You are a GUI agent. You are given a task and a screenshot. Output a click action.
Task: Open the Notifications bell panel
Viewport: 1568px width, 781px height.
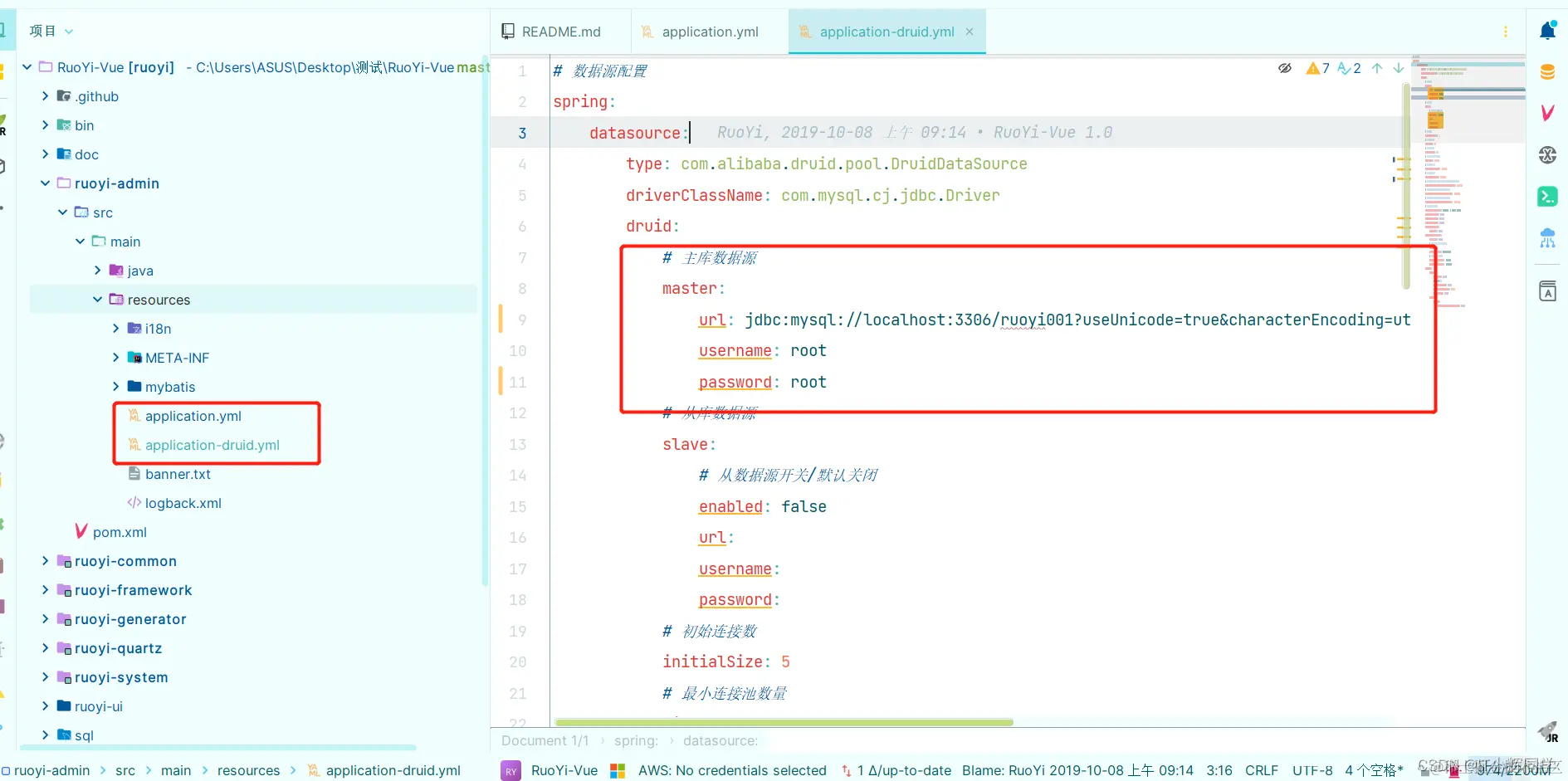tap(1548, 31)
